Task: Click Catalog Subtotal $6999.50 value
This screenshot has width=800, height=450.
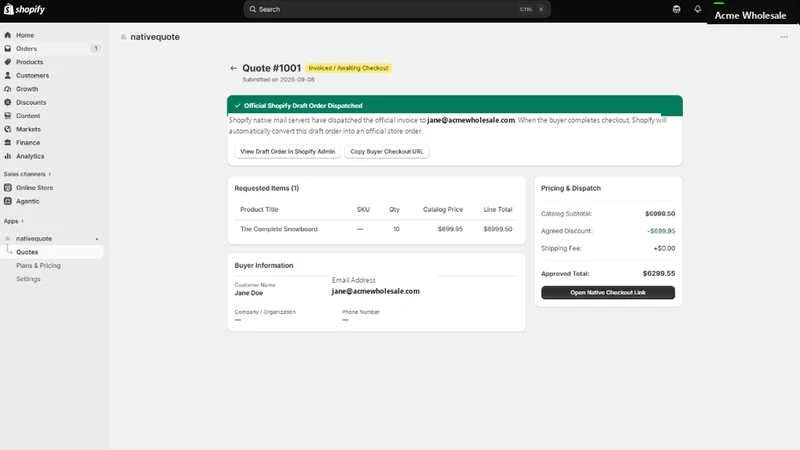Action: [660, 214]
